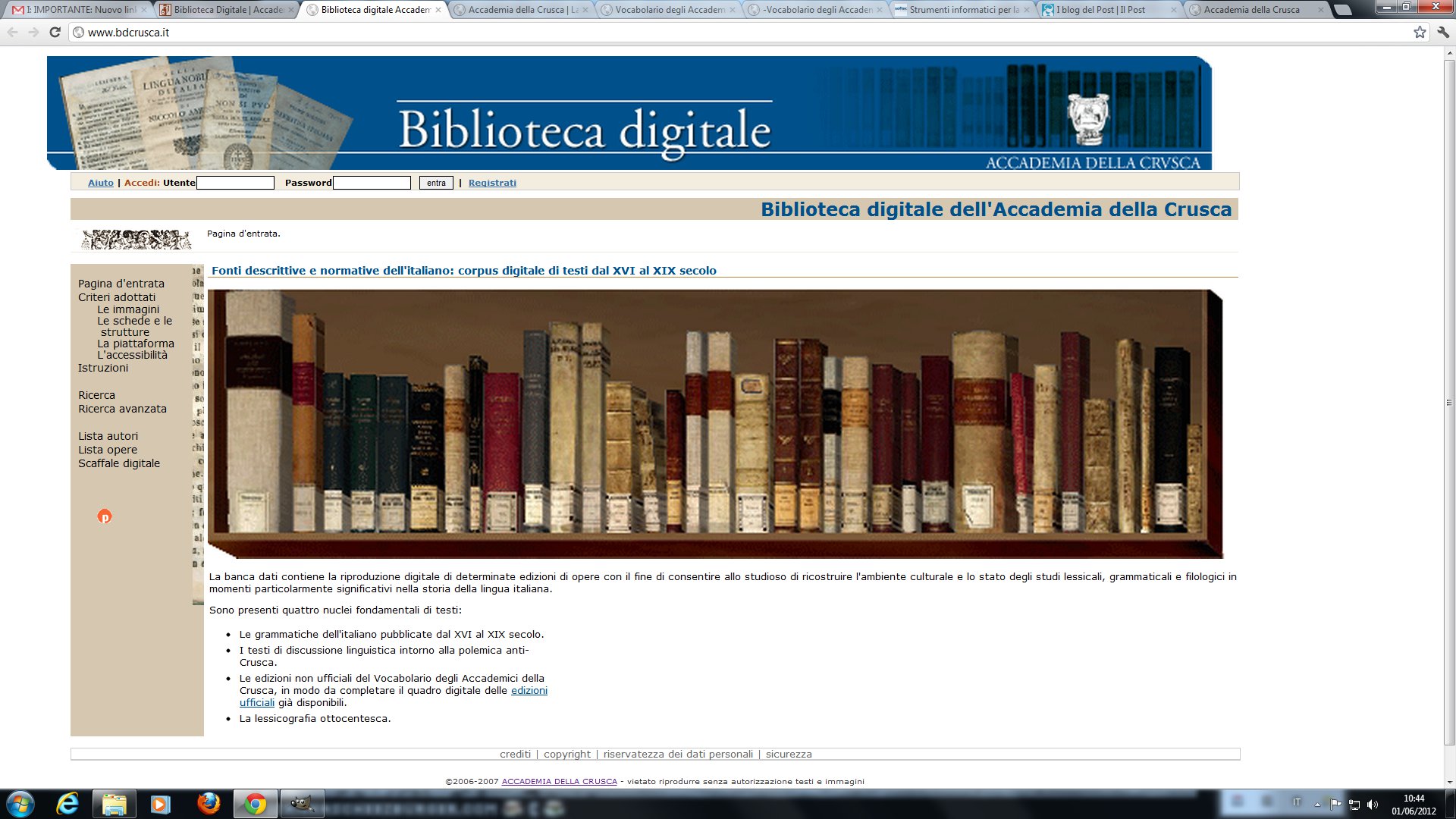Select the Chrome taskbar button
The height and width of the screenshot is (819, 1456).
coord(256,804)
